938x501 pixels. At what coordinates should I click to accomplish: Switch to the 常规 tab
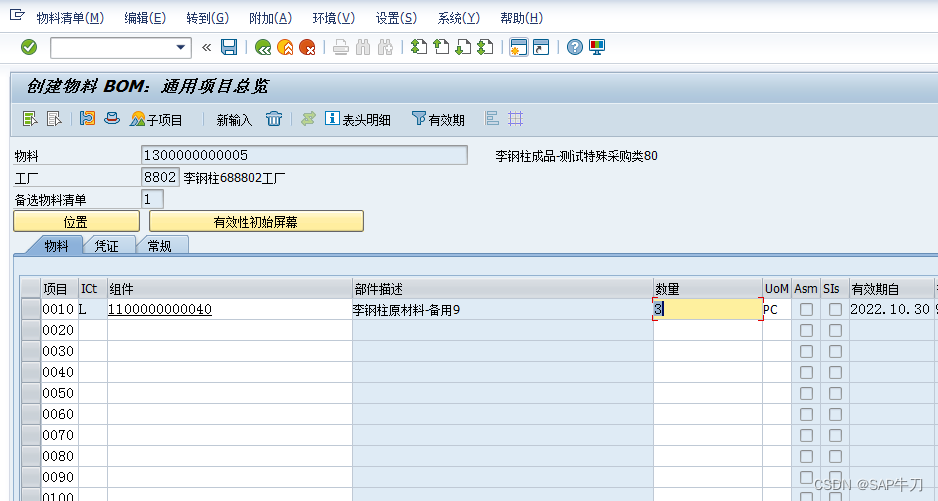click(159, 245)
